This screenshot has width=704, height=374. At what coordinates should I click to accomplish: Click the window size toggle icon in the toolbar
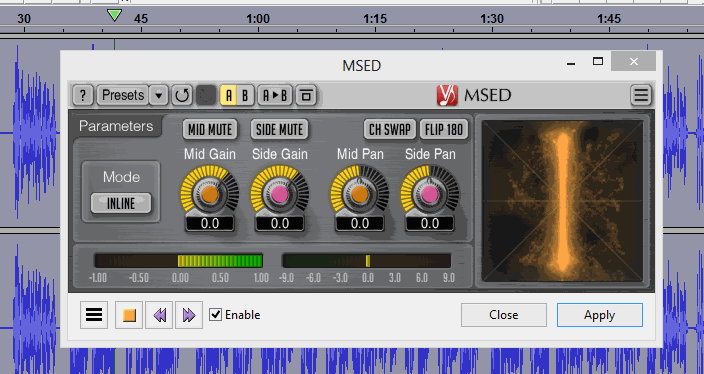click(306, 95)
